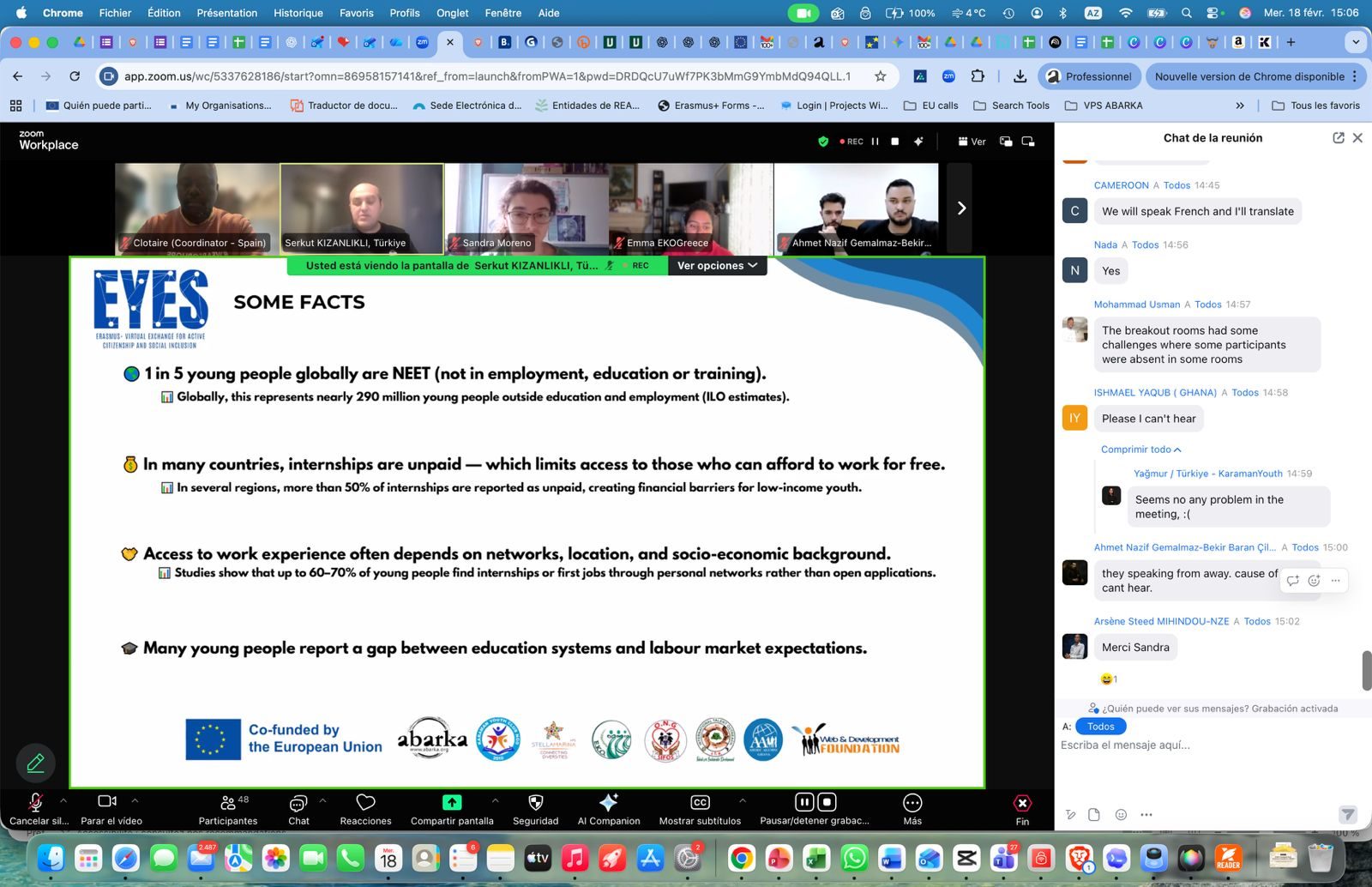Viewport: 1372px width, 887px height.
Task: Expand the Ver opciones dropdown
Action: coord(718,266)
